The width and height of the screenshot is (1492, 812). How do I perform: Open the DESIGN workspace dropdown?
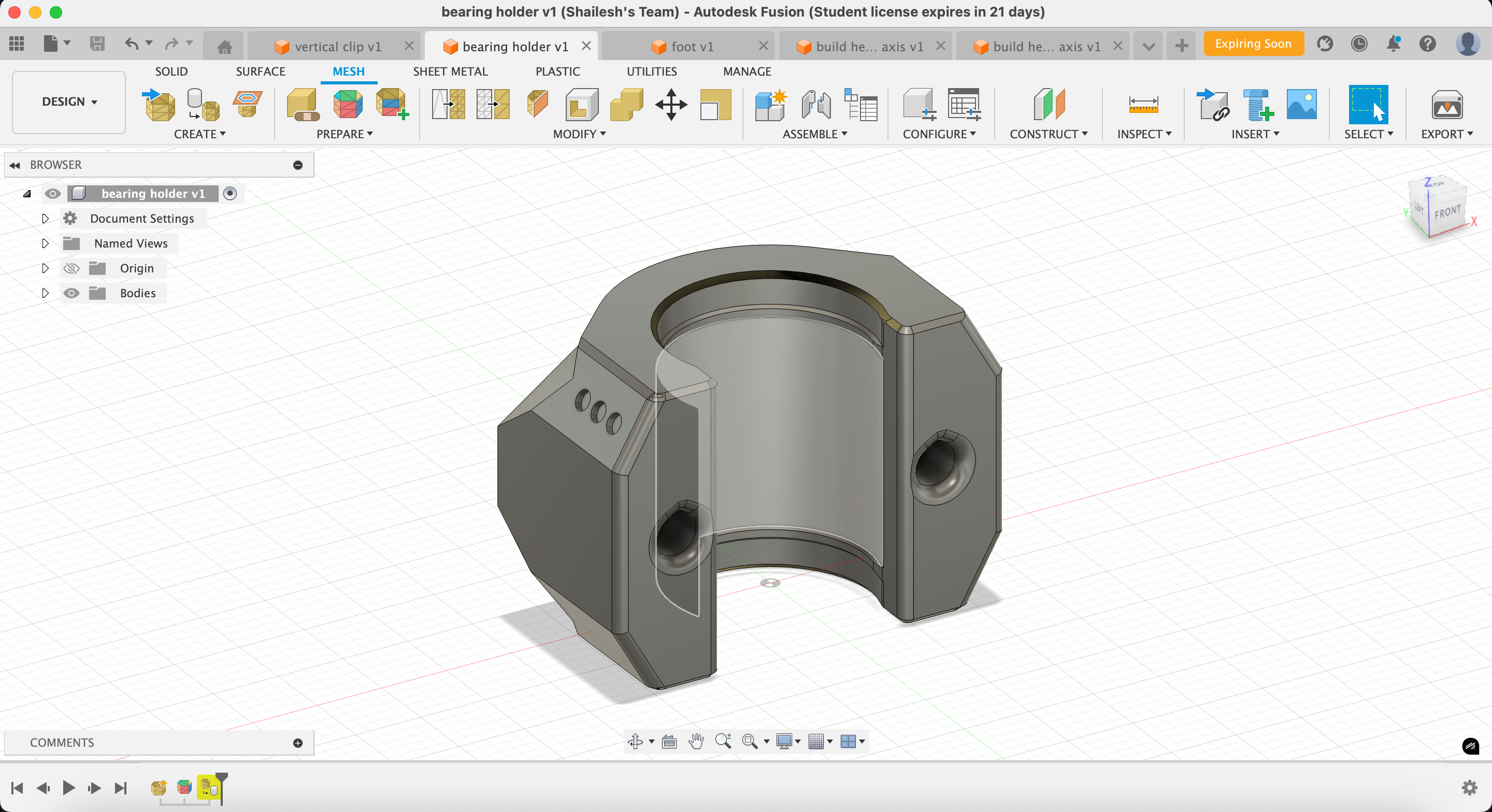(69, 102)
